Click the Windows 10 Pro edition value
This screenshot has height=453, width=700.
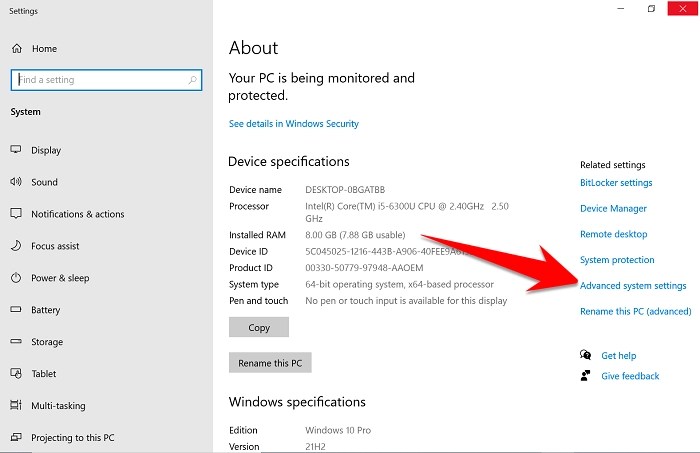coord(338,430)
